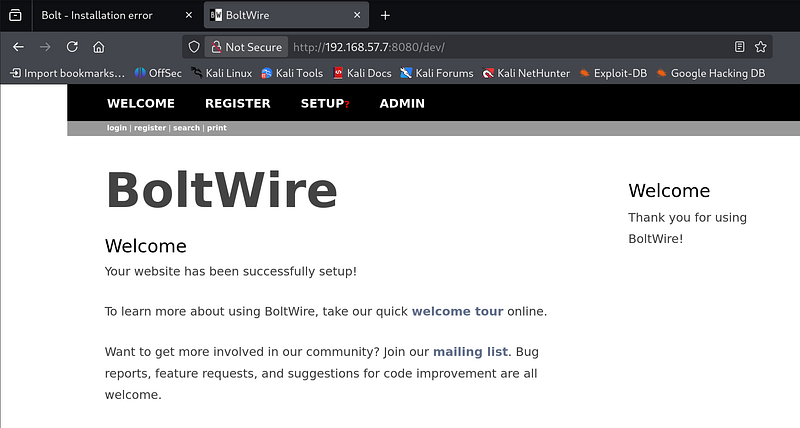Click the browser back arrow button
The height and width of the screenshot is (428, 800).
tap(18, 47)
